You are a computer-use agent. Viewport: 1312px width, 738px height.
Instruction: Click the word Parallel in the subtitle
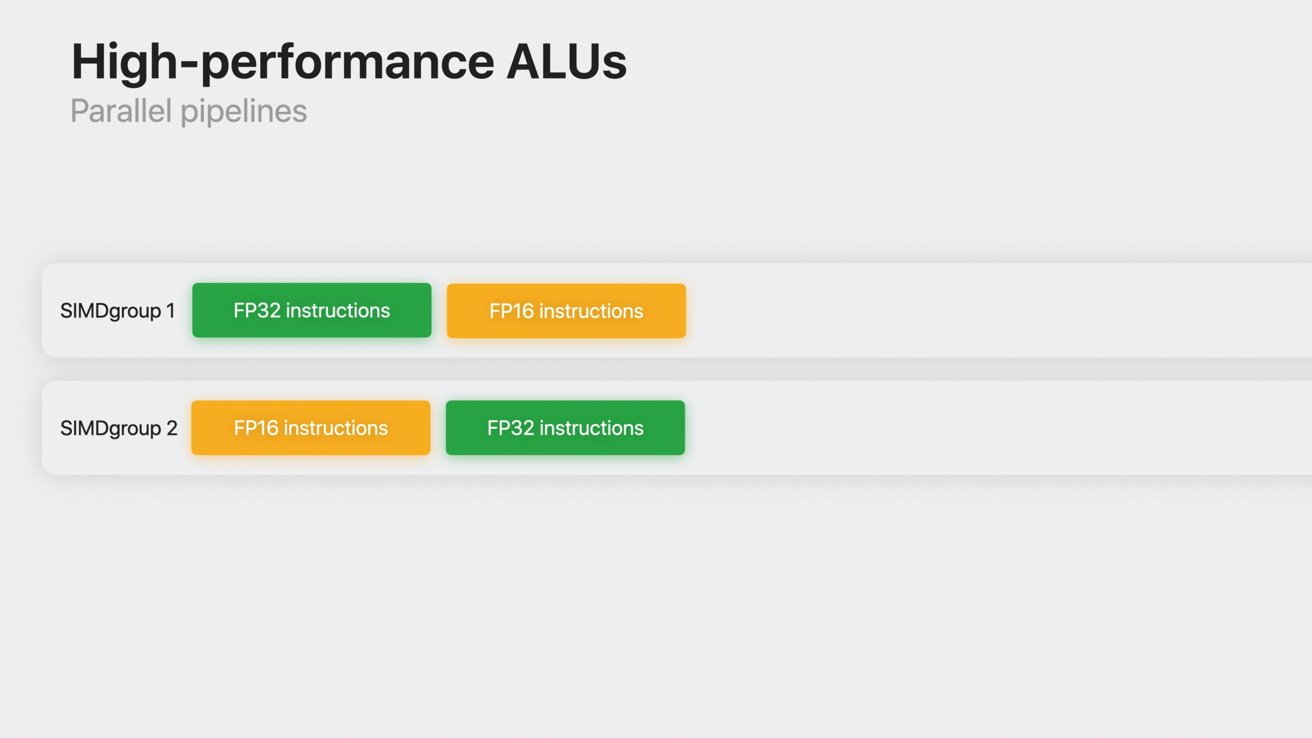[x=121, y=110]
